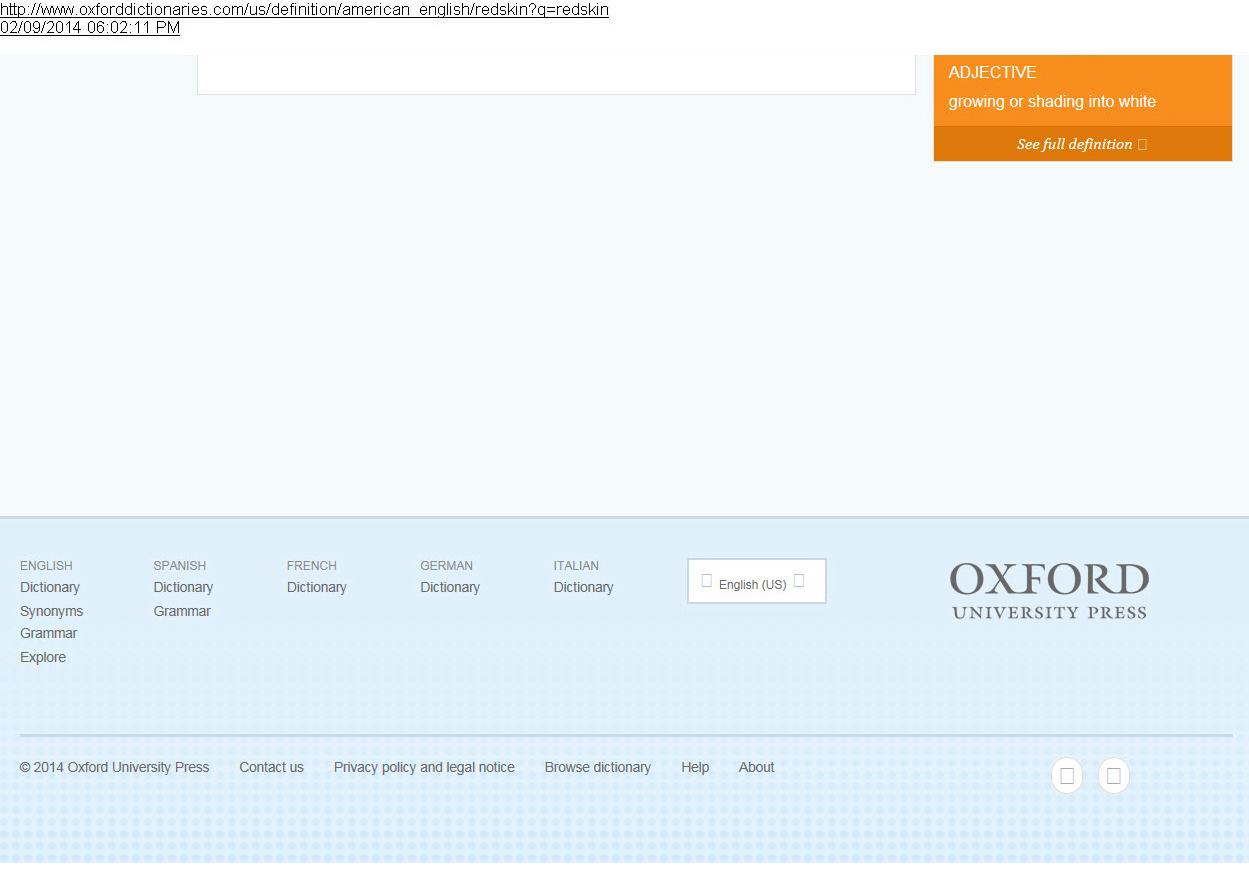Click the icon left of English (US)
The image size is (1249, 873).
[707, 581]
